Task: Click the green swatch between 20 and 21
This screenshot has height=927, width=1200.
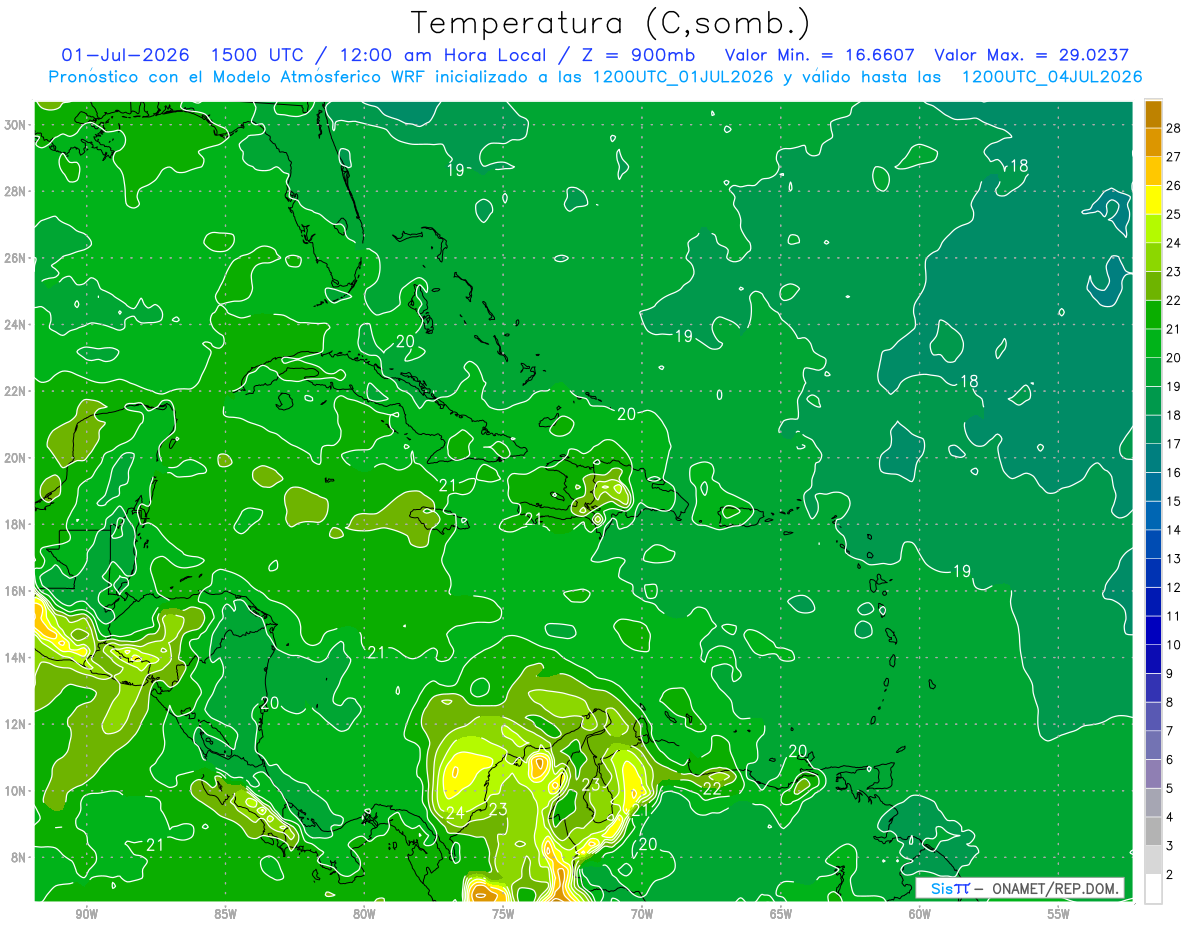Action: 1153,344
